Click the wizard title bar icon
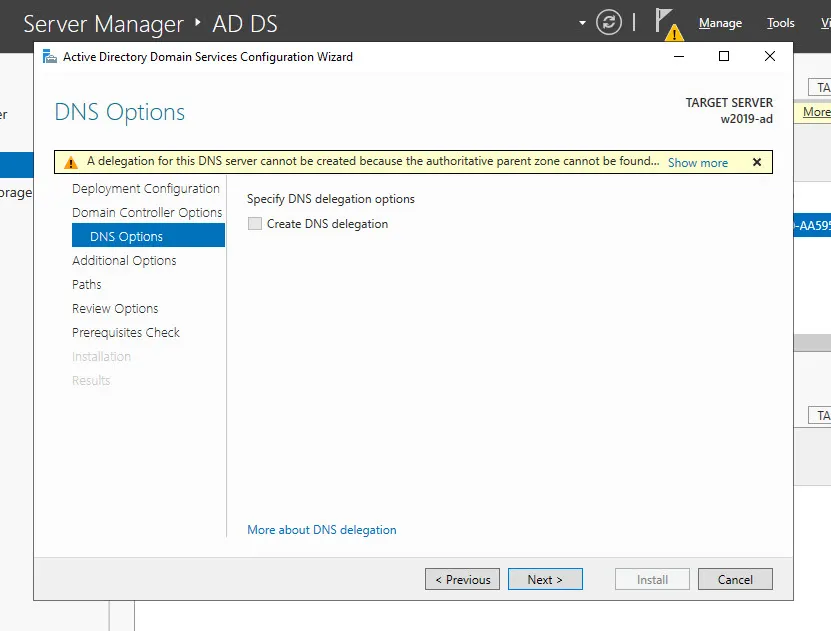This screenshot has height=631, width=831. pyautogui.click(x=50, y=57)
